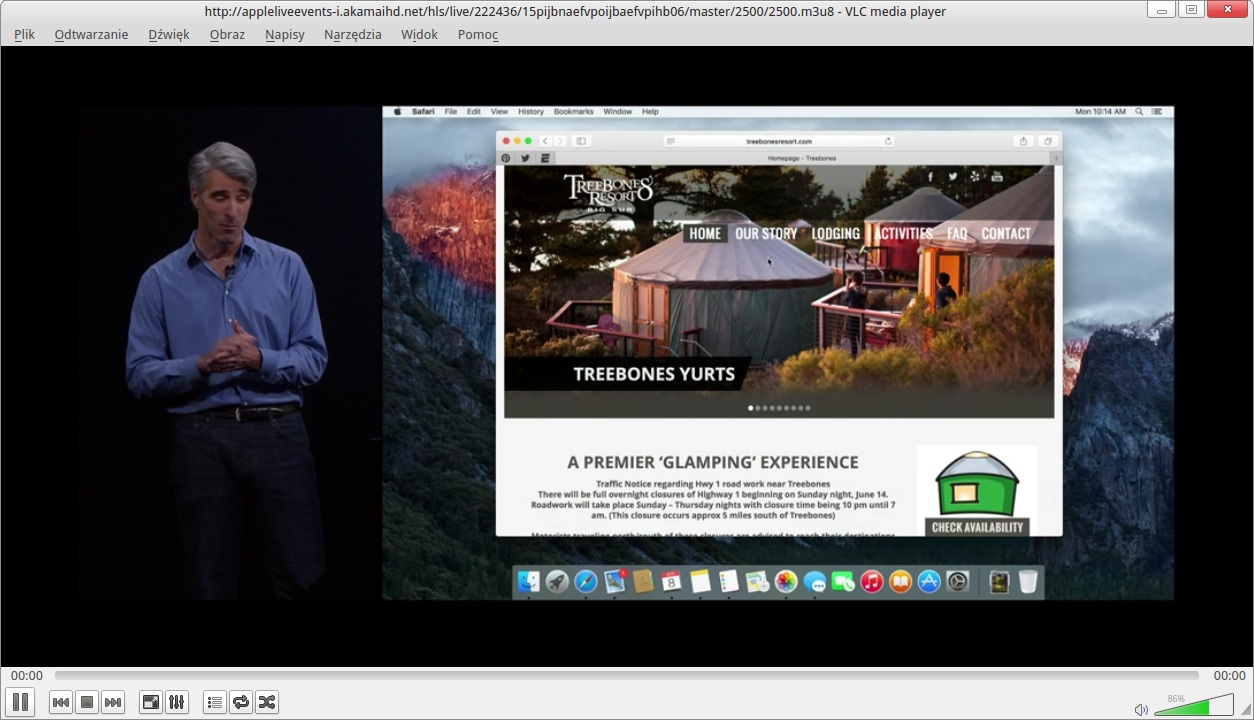Click the YouTube icon on the website
The width and height of the screenshot is (1254, 720).
pos(997,177)
